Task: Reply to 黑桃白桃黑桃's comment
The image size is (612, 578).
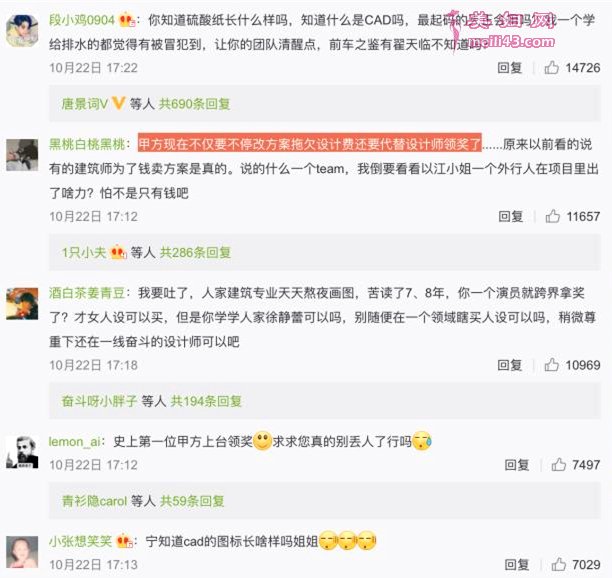Action: pyautogui.click(x=511, y=216)
